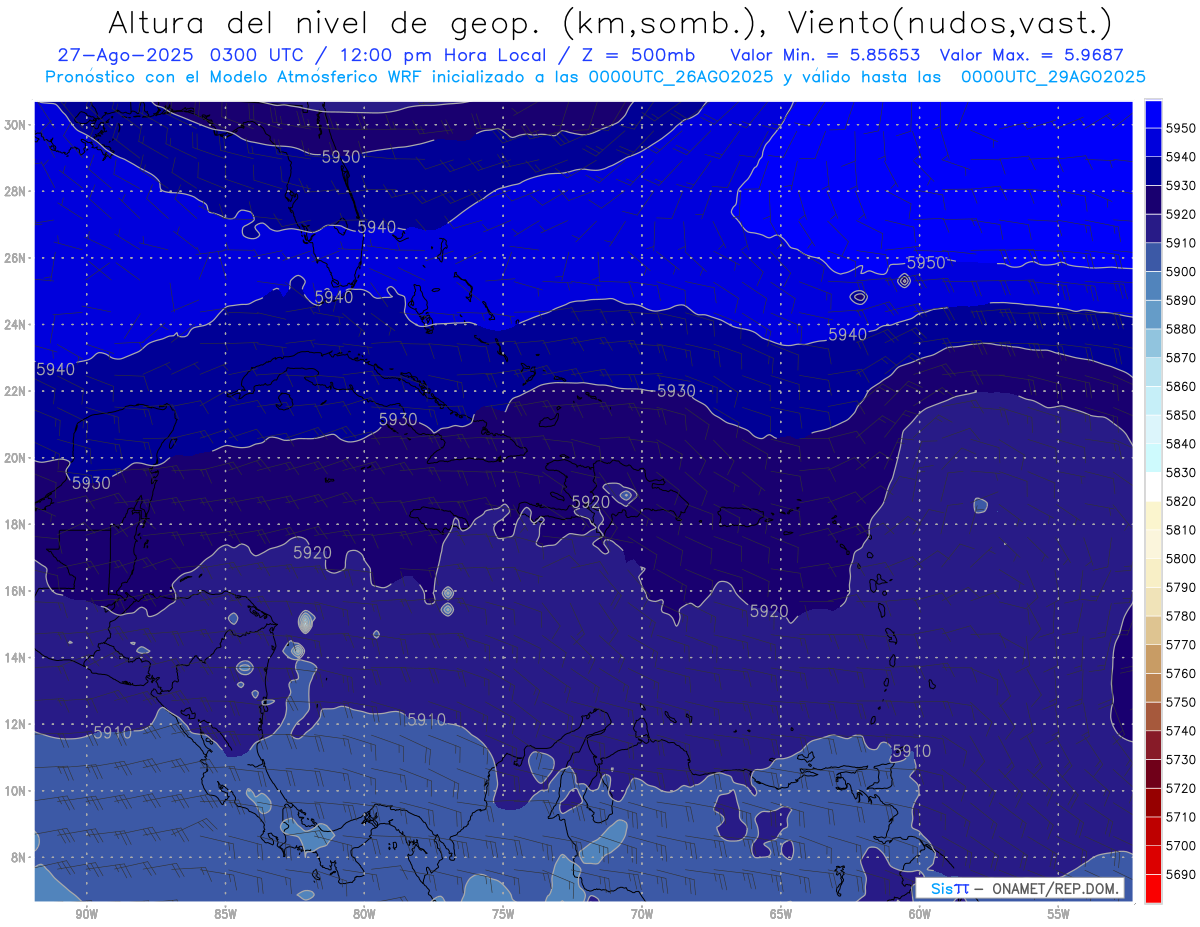The height and width of the screenshot is (927, 1200).
Task: Select the 70W longitude axis label
Action: pyautogui.click(x=642, y=914)
